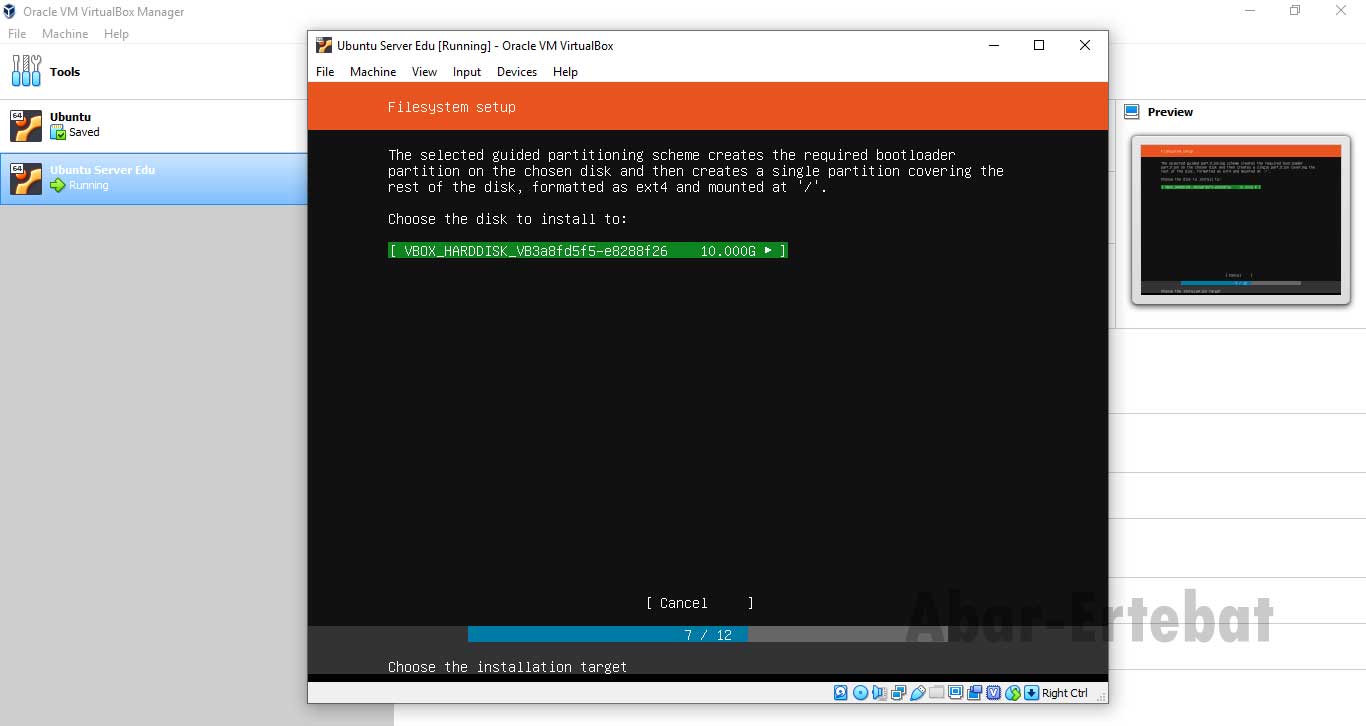The image size is (1366, 726).
Task: Open the File menu in the VM window
Action: [325, 72]
